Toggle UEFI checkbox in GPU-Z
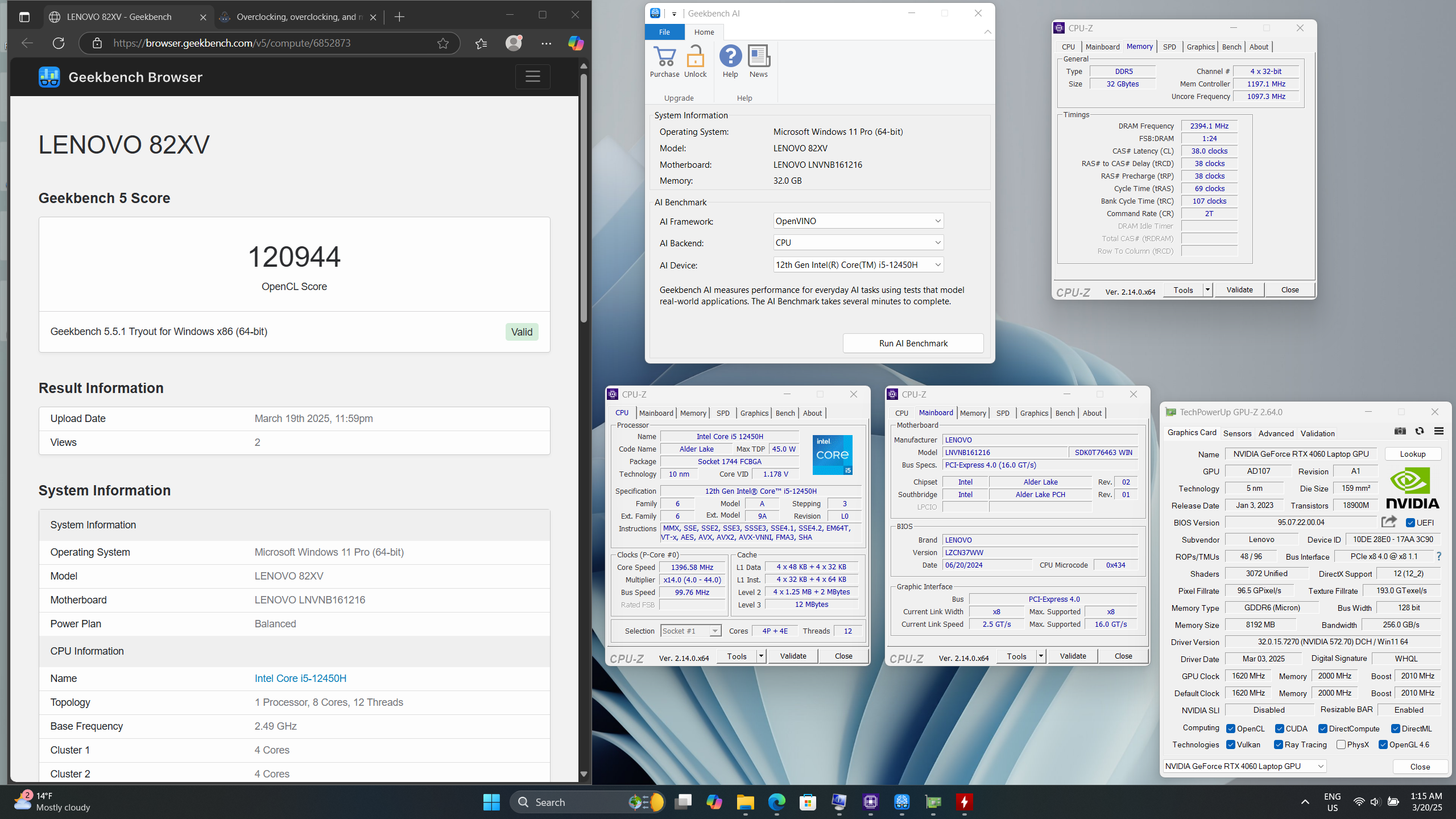The width and height of the screenshot is (1456, 819). pos(1410,523)
